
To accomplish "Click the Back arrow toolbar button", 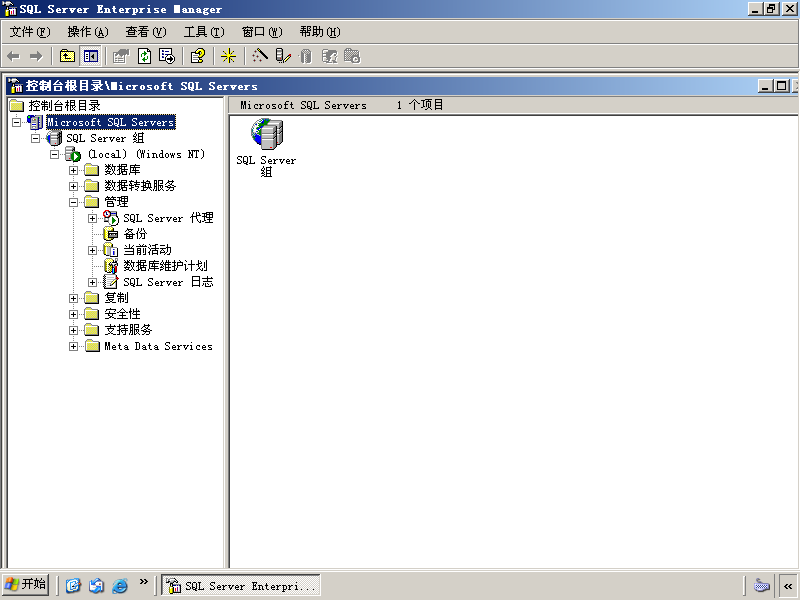I will 14,56.
